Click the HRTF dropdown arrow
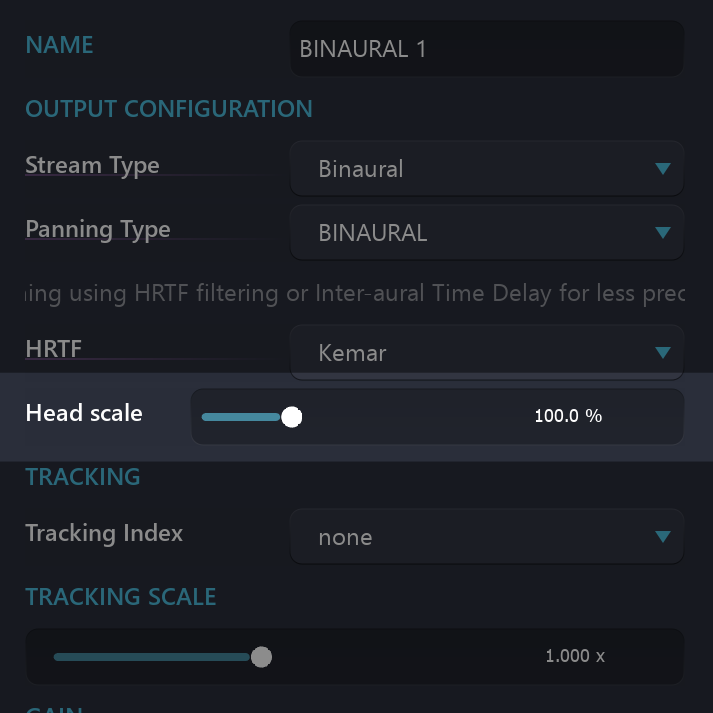 [662, 352]
